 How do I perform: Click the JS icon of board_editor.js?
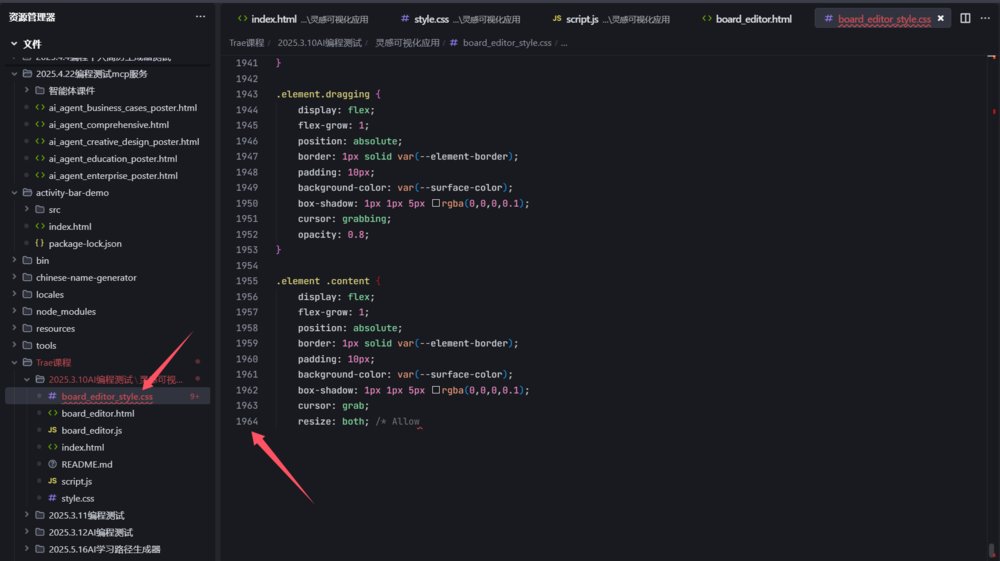(x=52, y=430)
